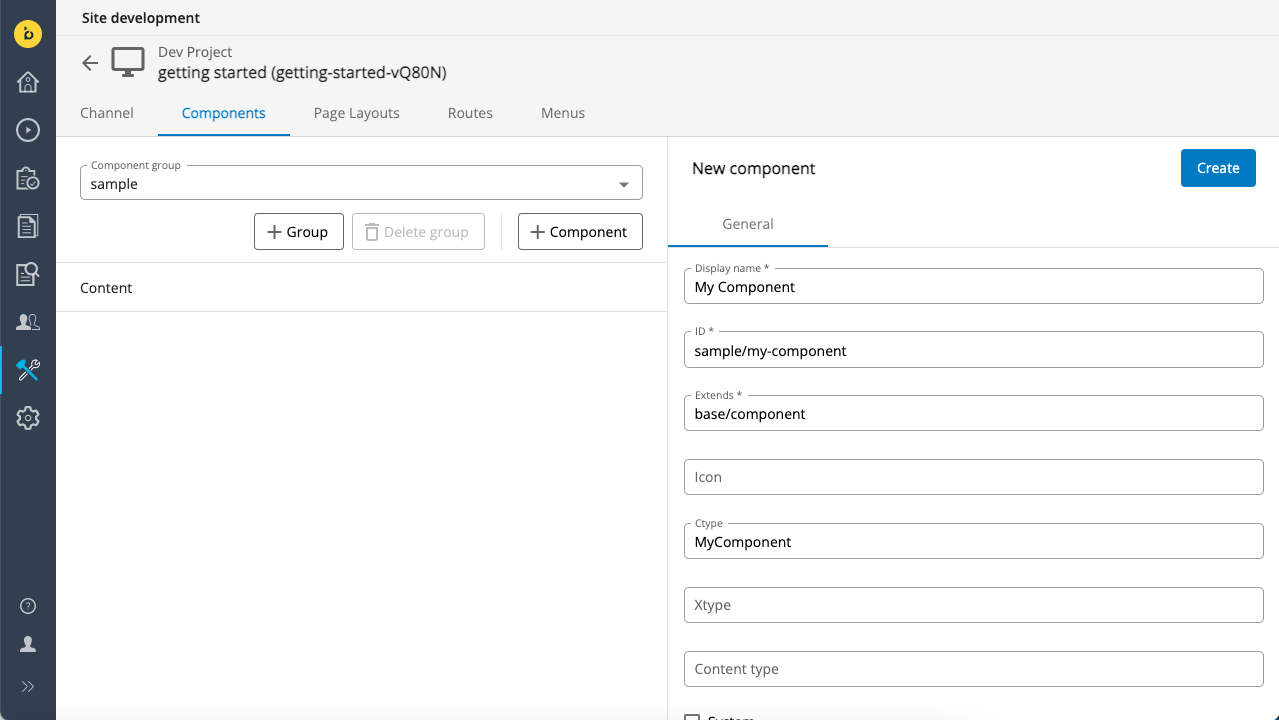
Task: Focus the Ctype field MyComponent
Action: pyautogui.click(x=974, y=541)
